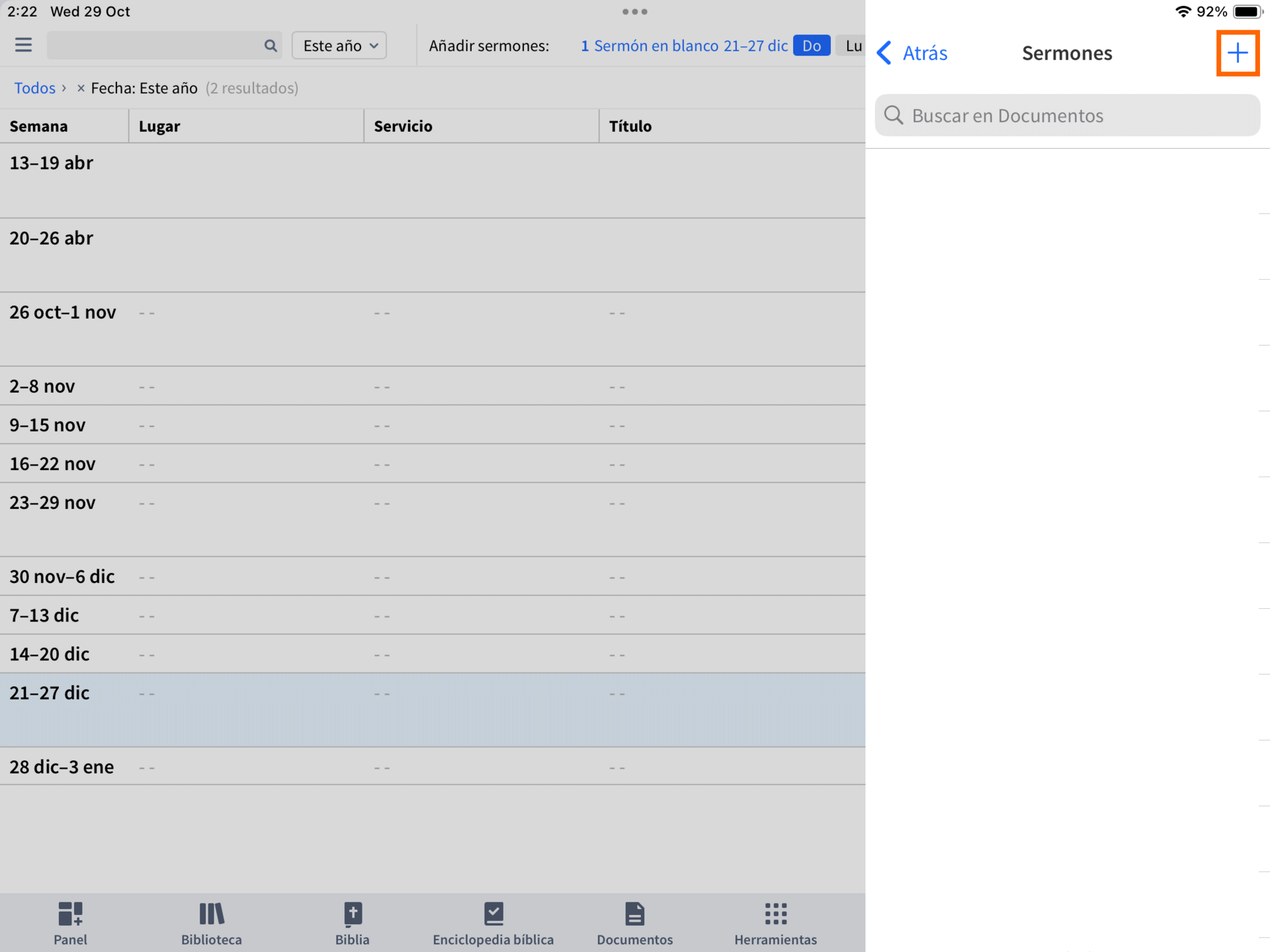
Task: Select the '28 dic–3 ene' week row
Action: pos(433,767)
